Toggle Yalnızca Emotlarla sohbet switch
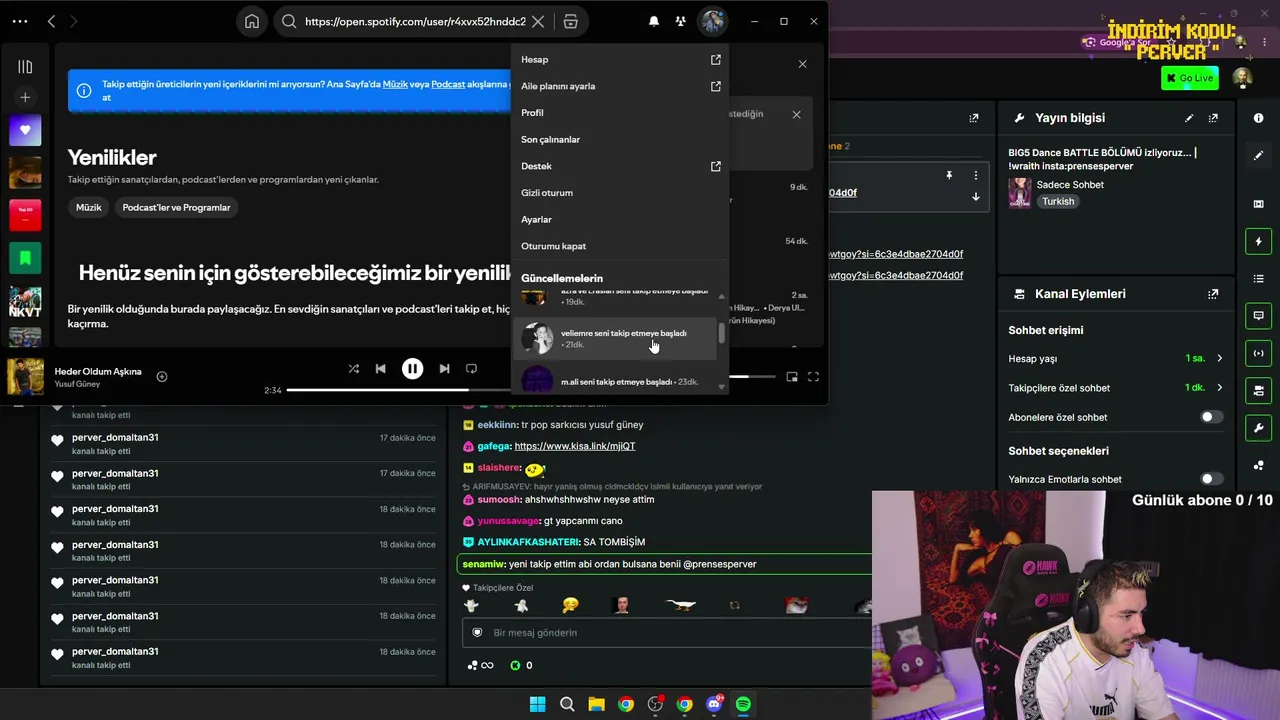Image resolution: width=1280 pixels, height=720 pixels. click(x=1211, y=479)
